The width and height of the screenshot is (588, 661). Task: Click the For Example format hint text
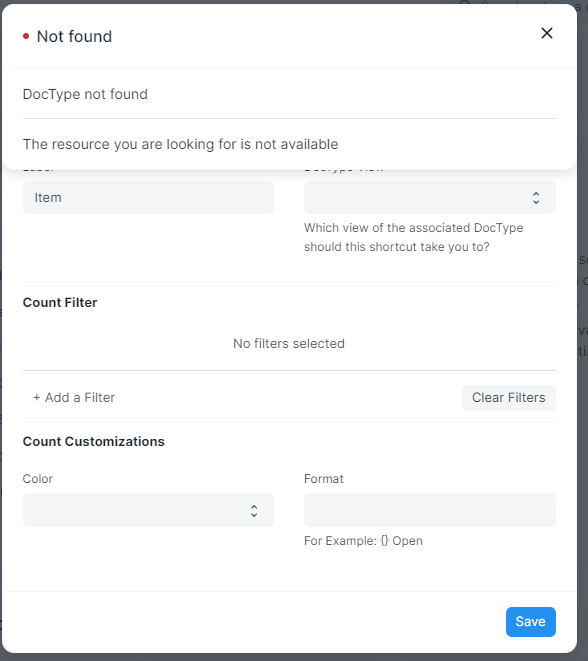(363, 541)
